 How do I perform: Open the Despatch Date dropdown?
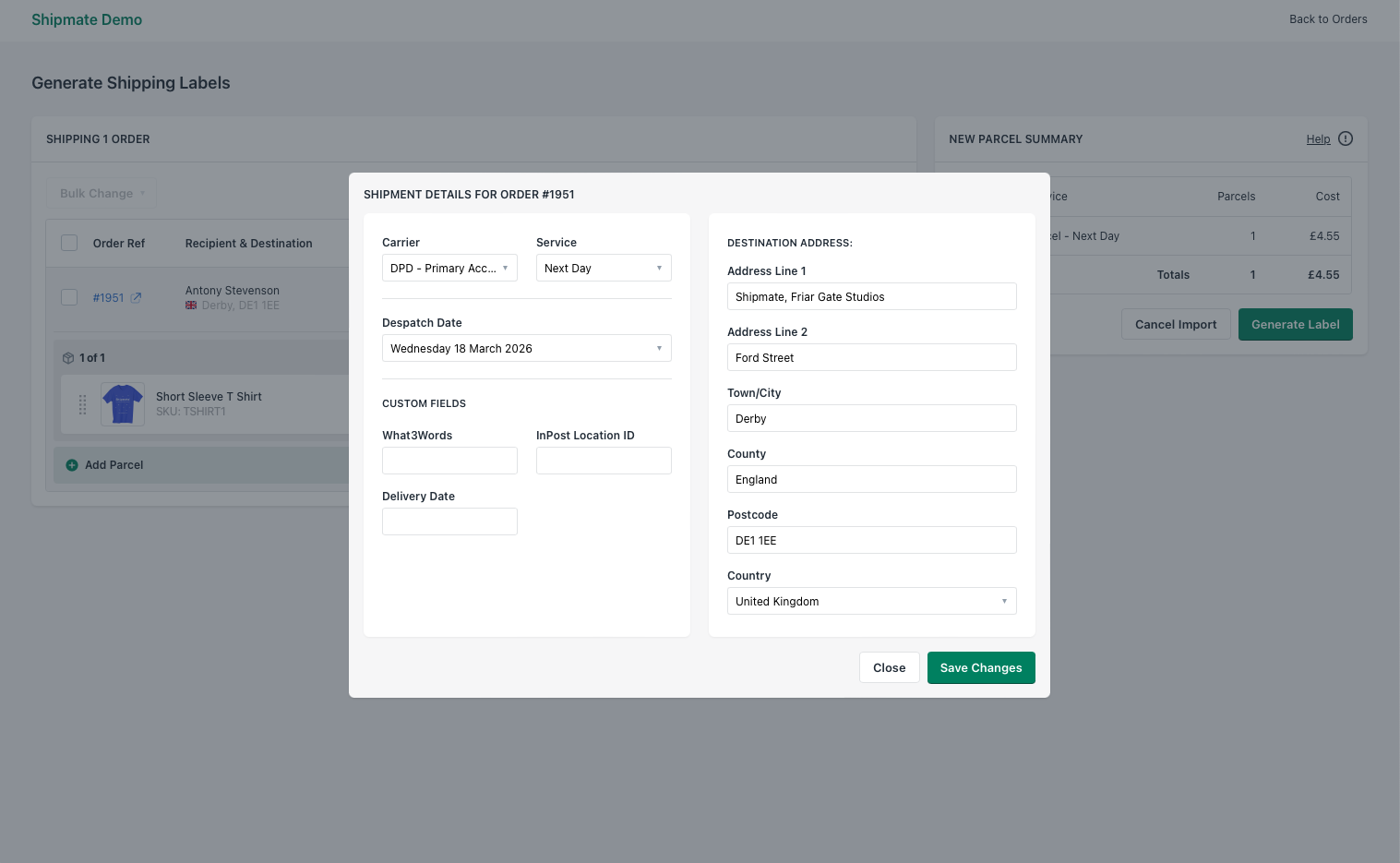coord(526,348)
